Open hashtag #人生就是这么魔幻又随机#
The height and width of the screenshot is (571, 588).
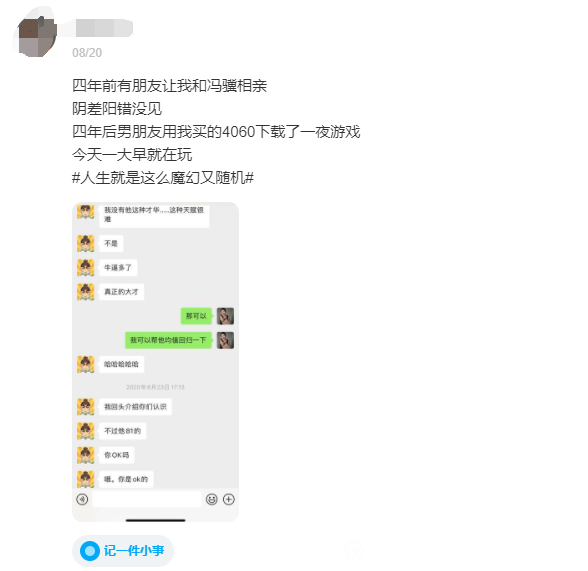163,178
